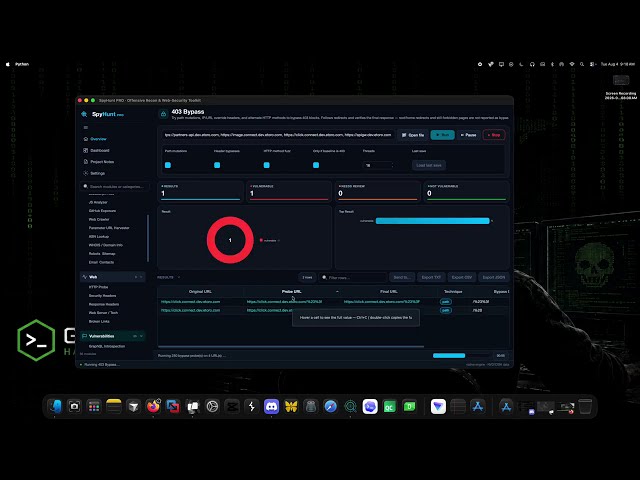Open the Notes app from the dock
Viewport: 640px width, 480px height.
(x=114, y=407)
